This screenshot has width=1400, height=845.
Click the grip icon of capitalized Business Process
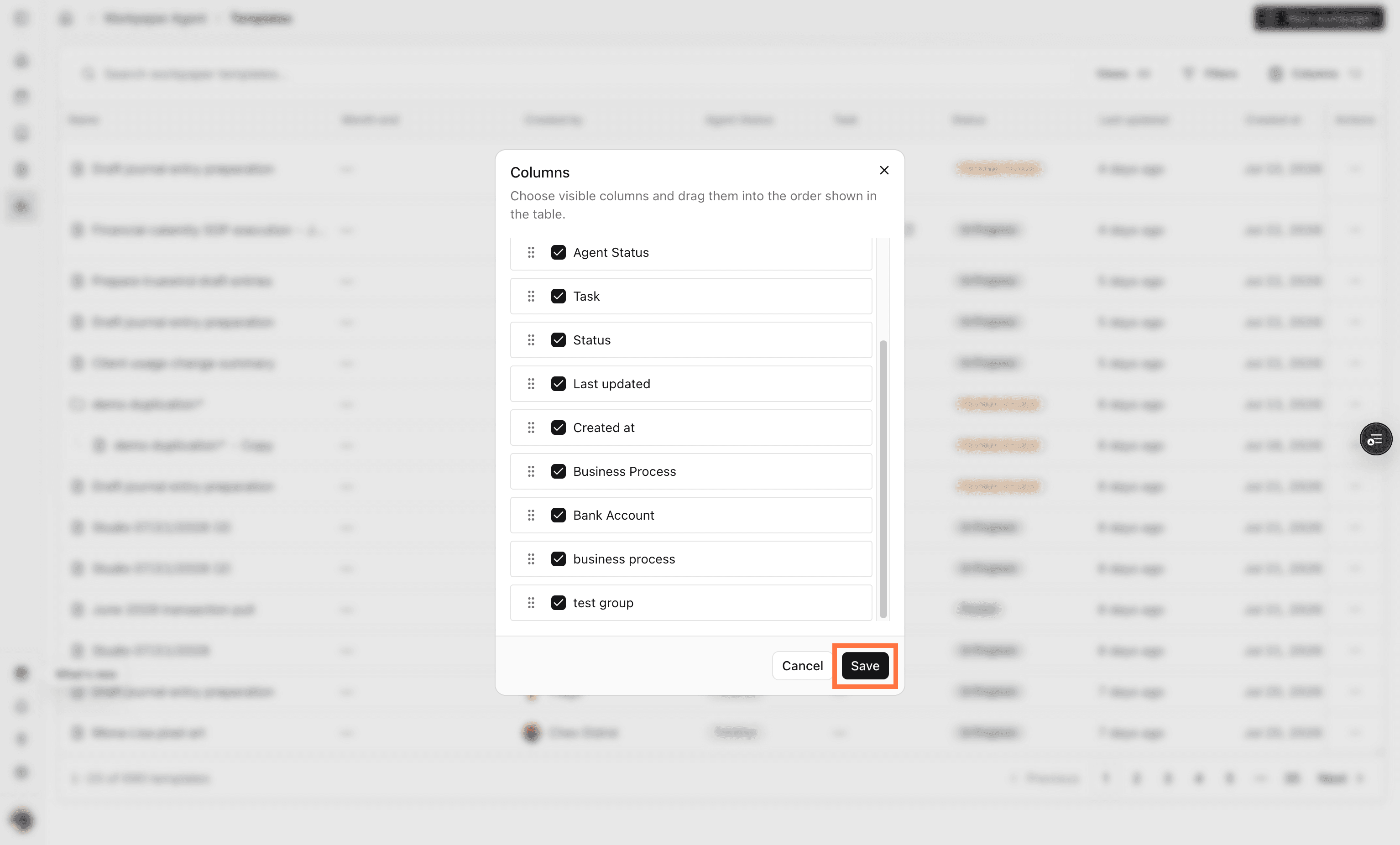(531, 471)
